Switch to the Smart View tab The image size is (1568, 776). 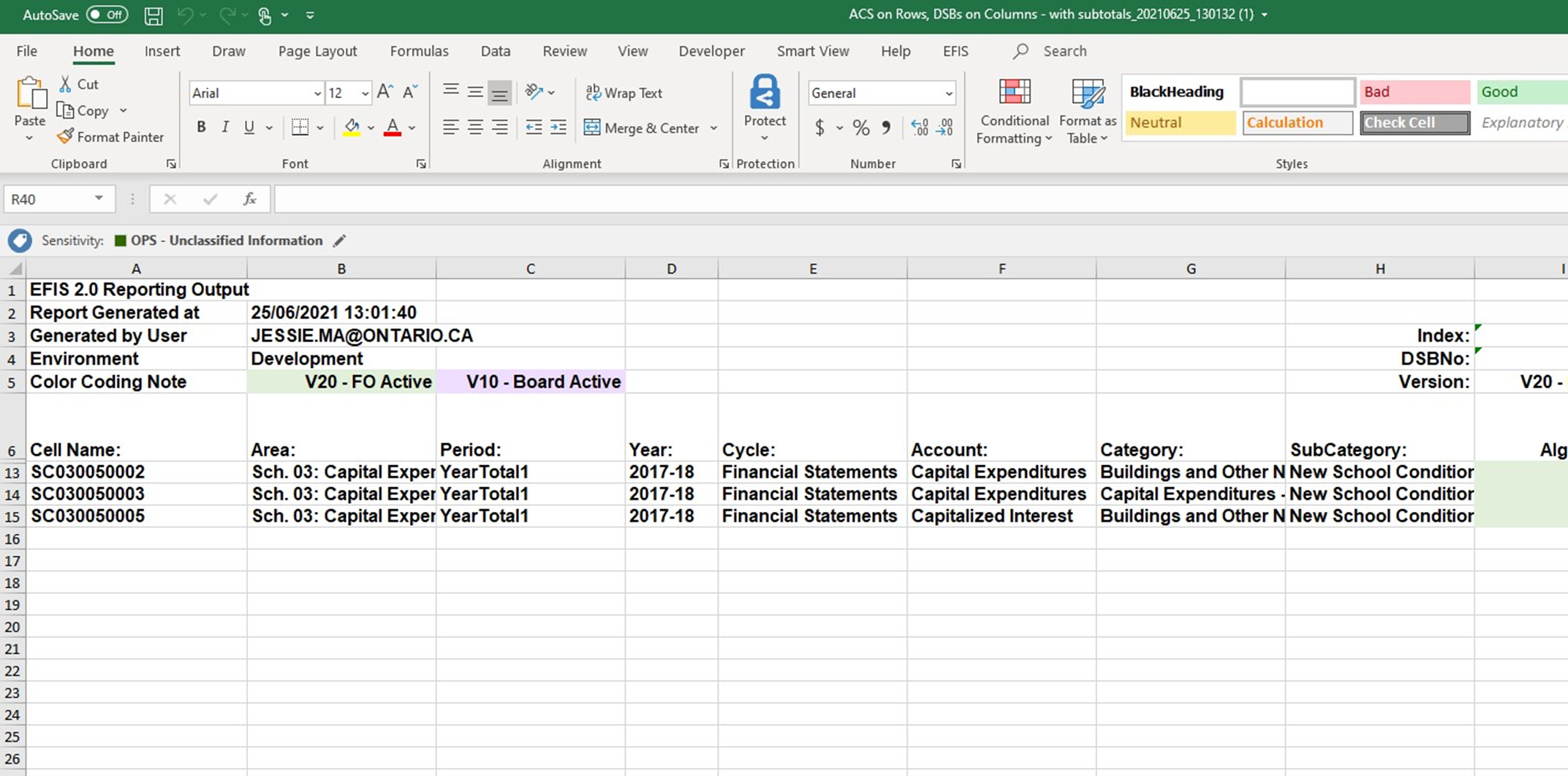pyautogui.click(x=812, y=51)
